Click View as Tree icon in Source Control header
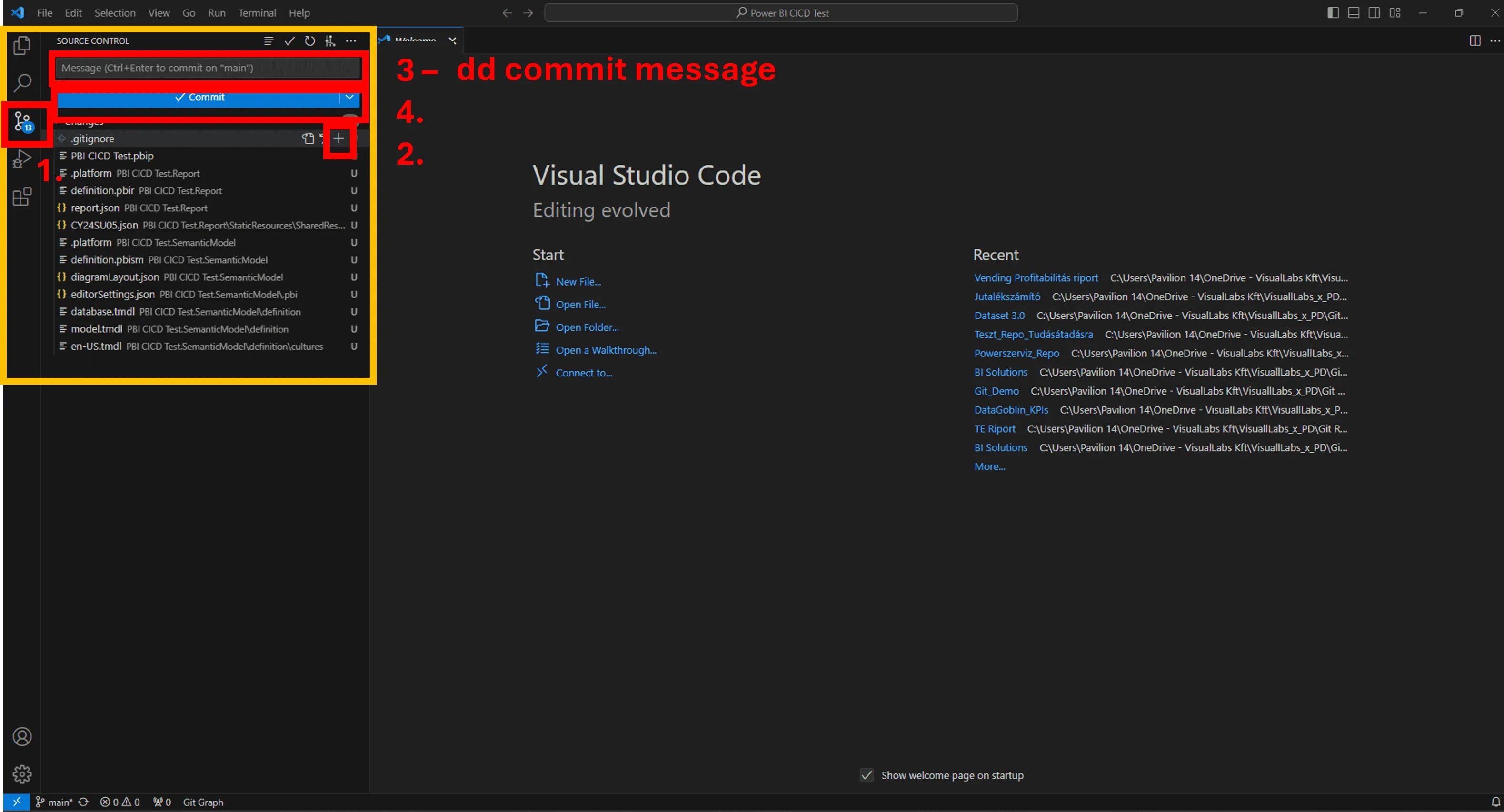 (269, 41)
